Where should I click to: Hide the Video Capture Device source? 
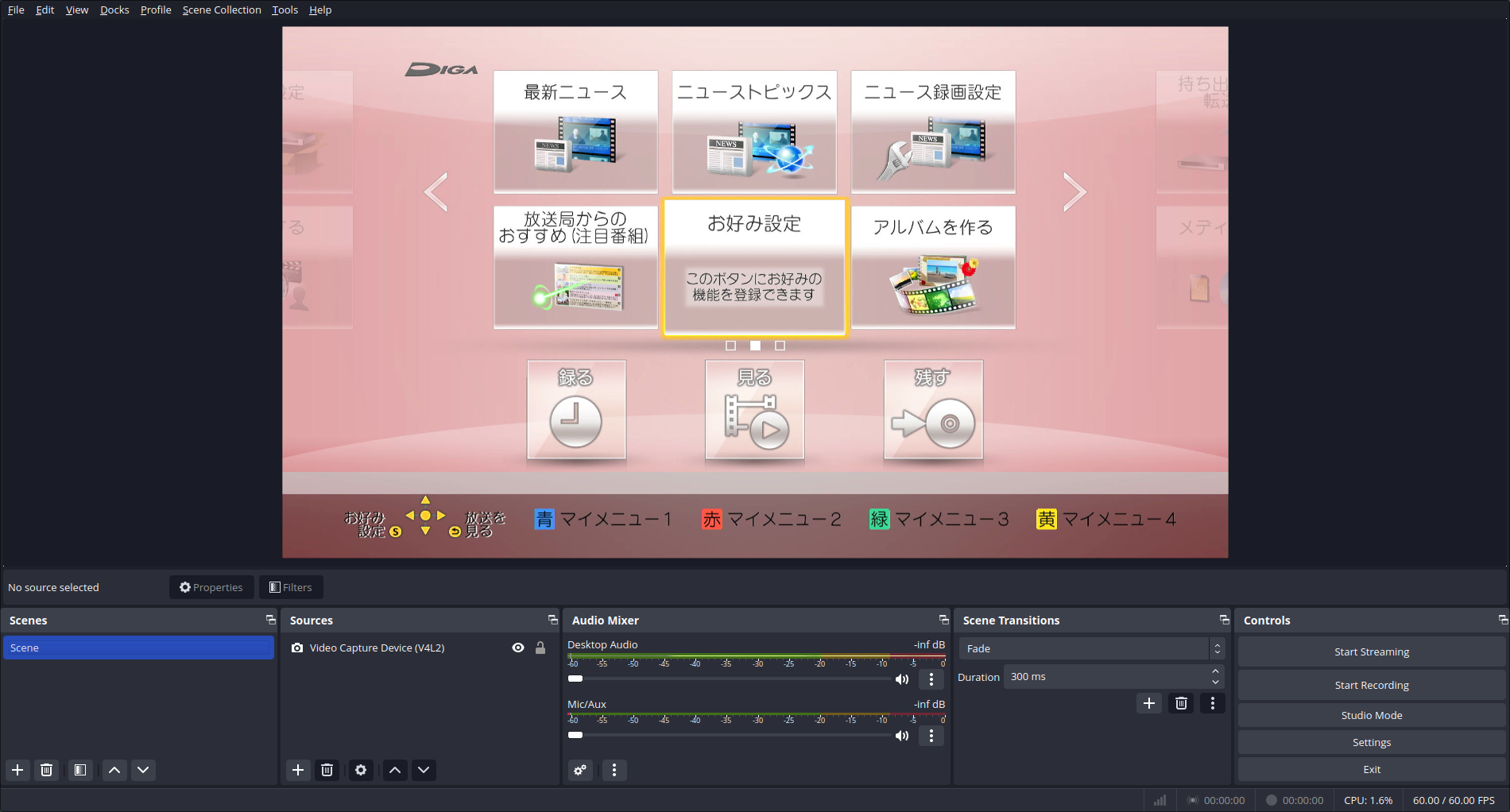[x=518, y=648]
